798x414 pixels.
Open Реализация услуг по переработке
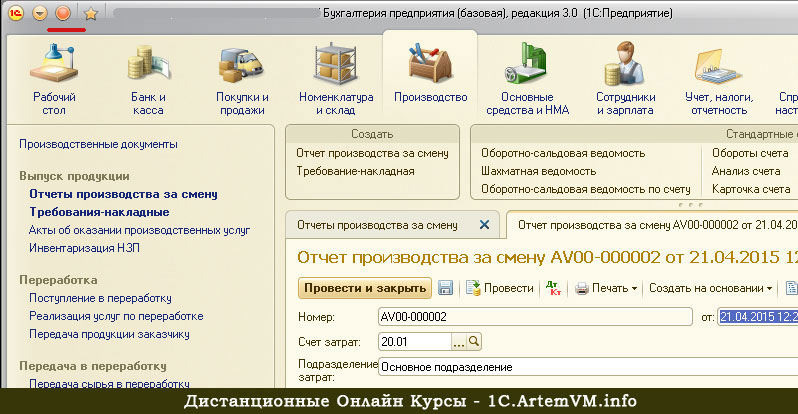[116, 316]
